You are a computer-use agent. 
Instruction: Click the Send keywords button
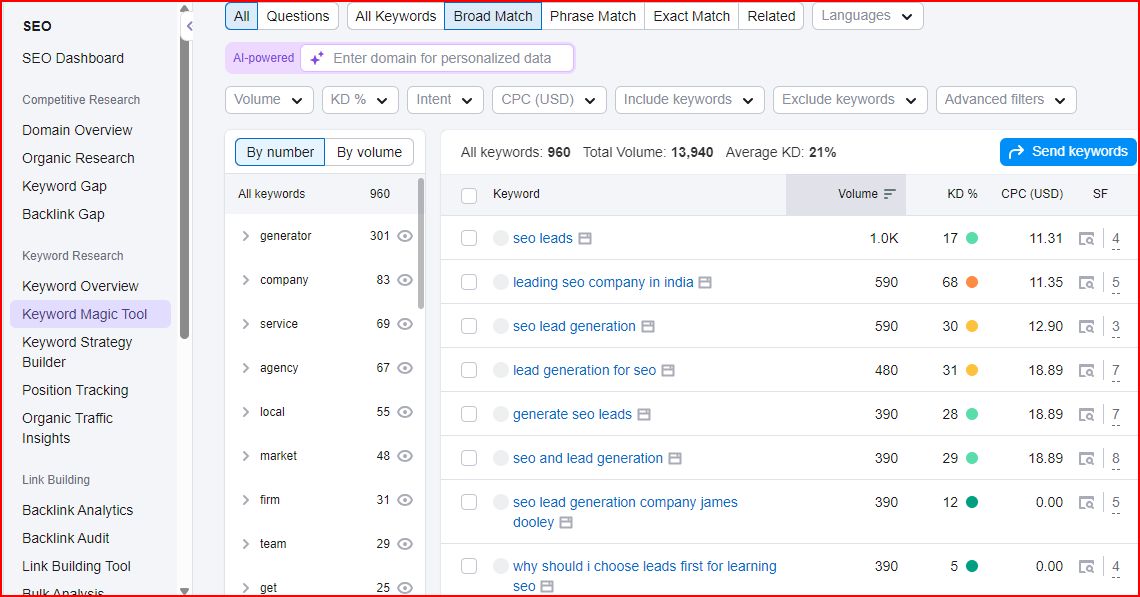[x=1067, y=151]
